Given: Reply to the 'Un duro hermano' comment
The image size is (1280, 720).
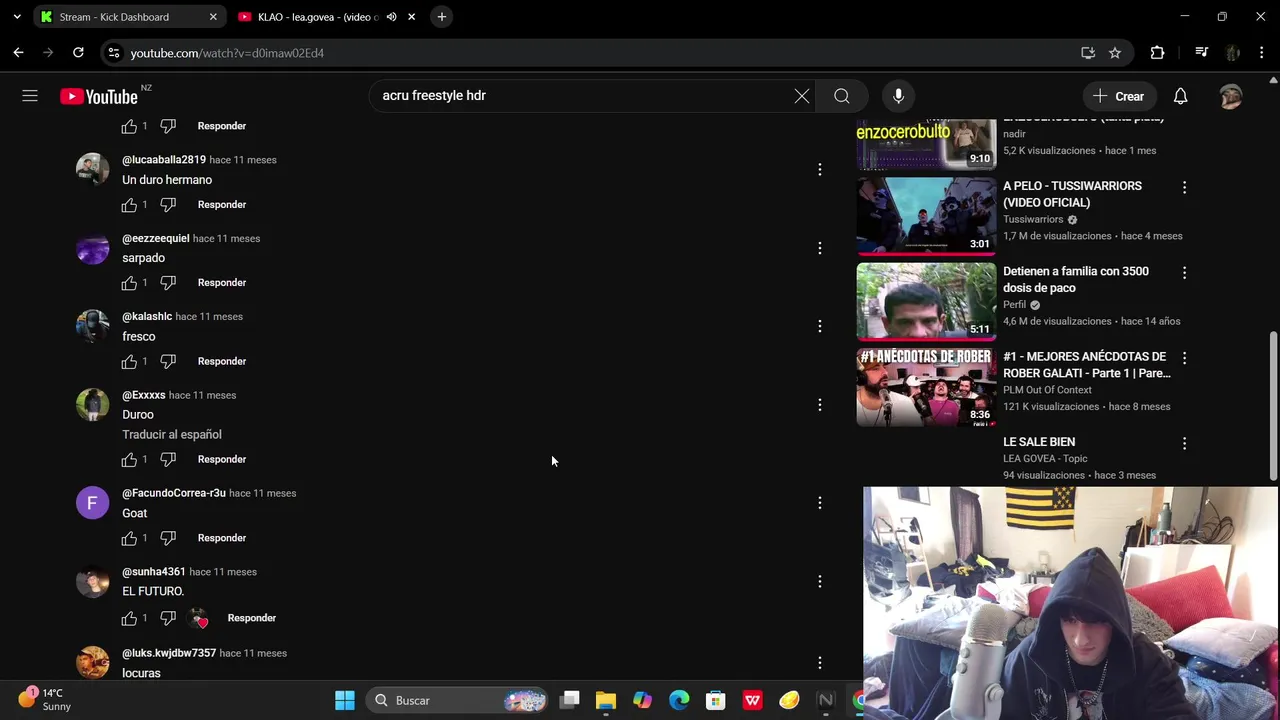Looking at the screenshot, I should pyautogui.click(x=222, y=205).
